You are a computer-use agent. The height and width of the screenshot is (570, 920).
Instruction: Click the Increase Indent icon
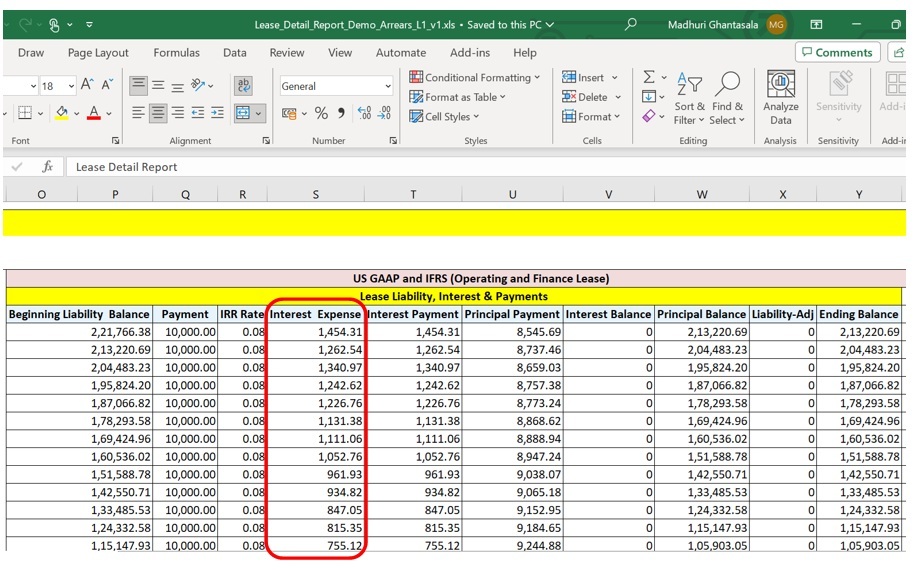[x=218, y=114]
